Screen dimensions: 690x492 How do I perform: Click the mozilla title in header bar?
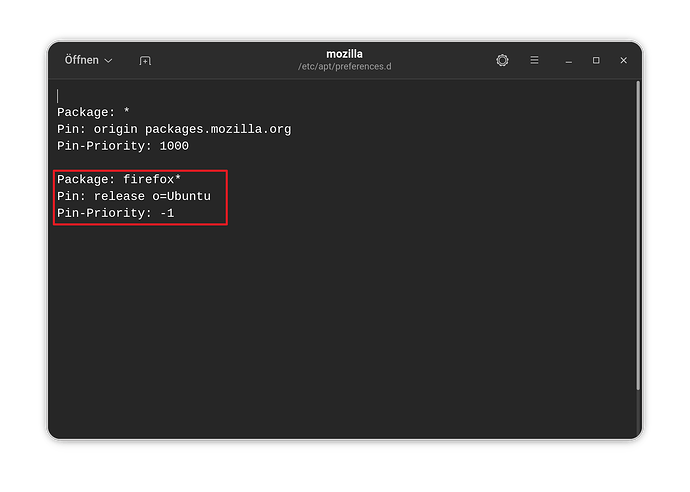point(345,54)
